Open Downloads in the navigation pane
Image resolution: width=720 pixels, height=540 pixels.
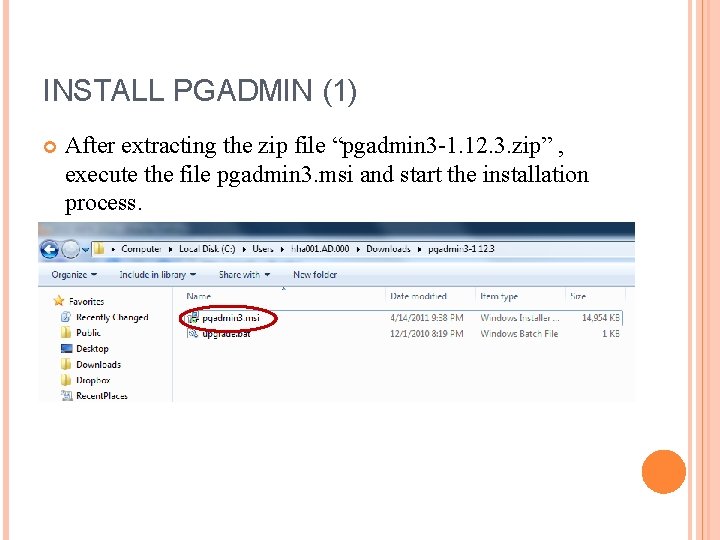coord(98,365)
